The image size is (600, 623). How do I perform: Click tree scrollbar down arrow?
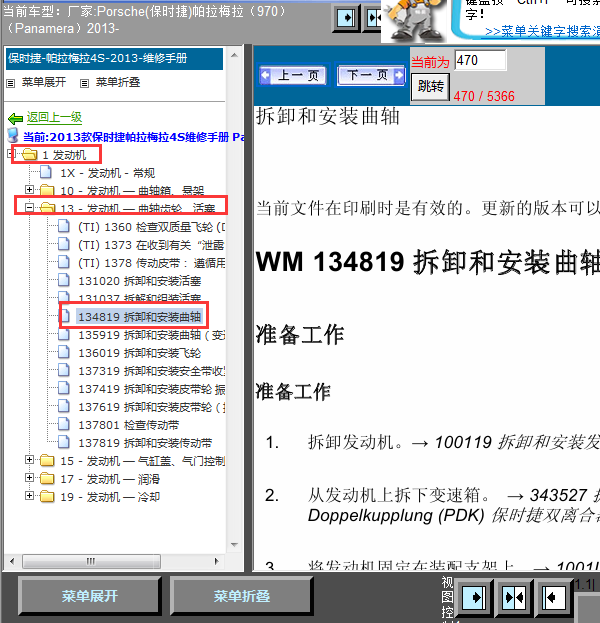[x=234, y=545]
